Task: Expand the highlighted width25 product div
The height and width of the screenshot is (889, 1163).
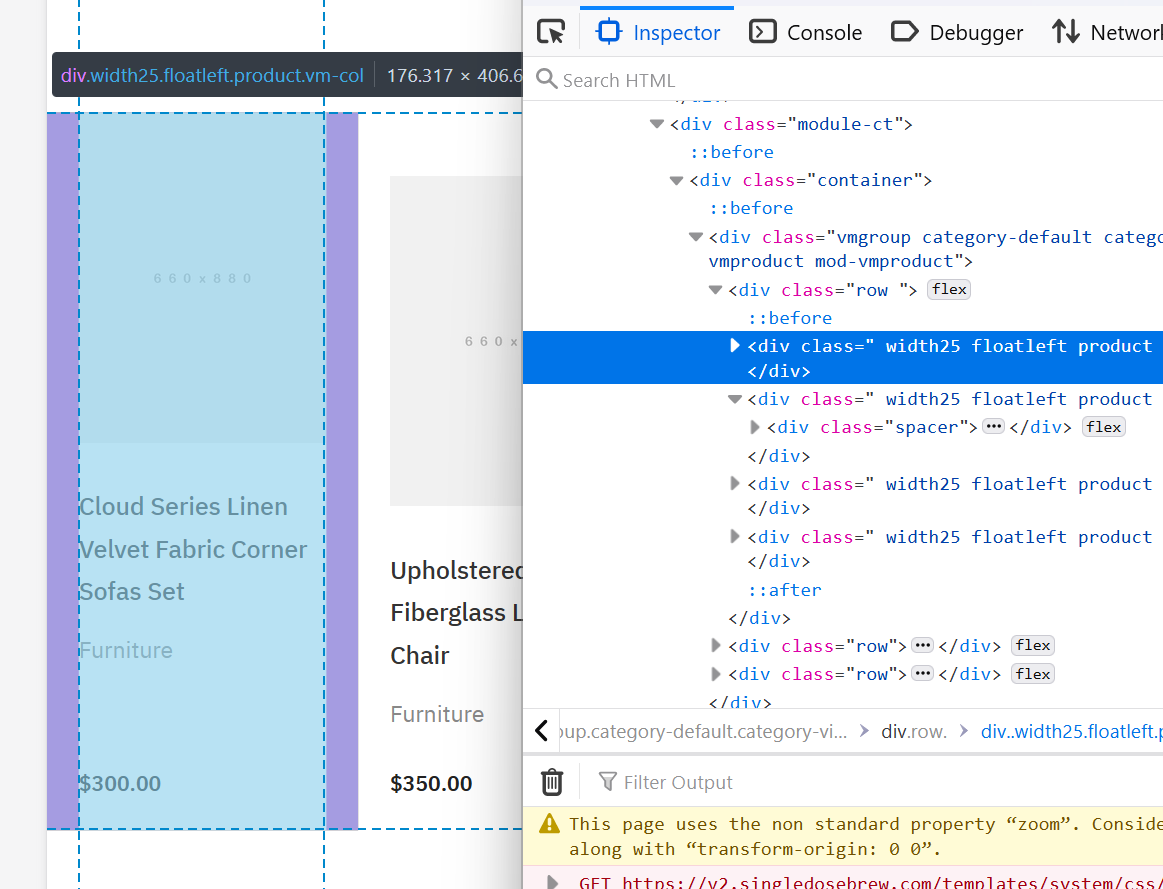Action: [736, 346]
